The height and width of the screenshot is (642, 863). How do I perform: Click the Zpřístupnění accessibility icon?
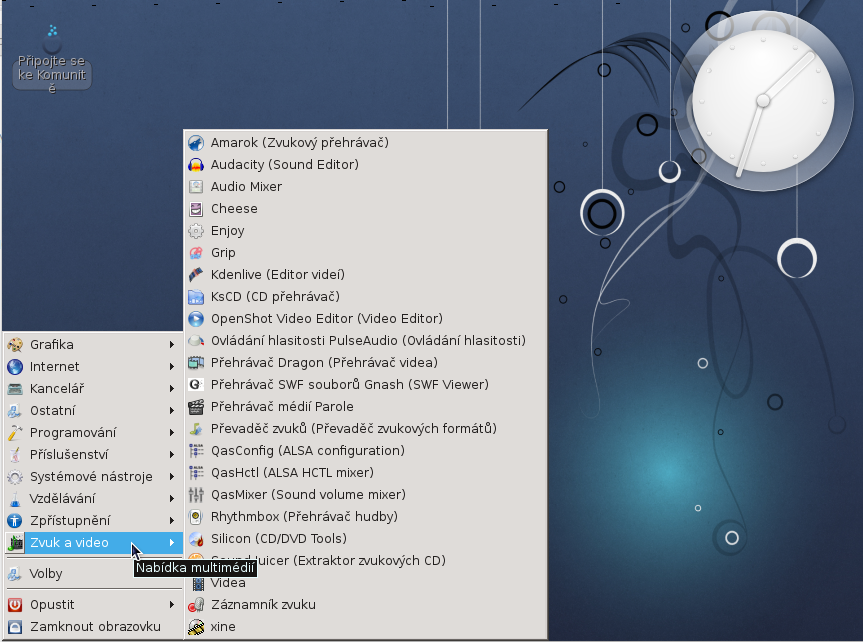pyautogui.click(x=15, y=521)
